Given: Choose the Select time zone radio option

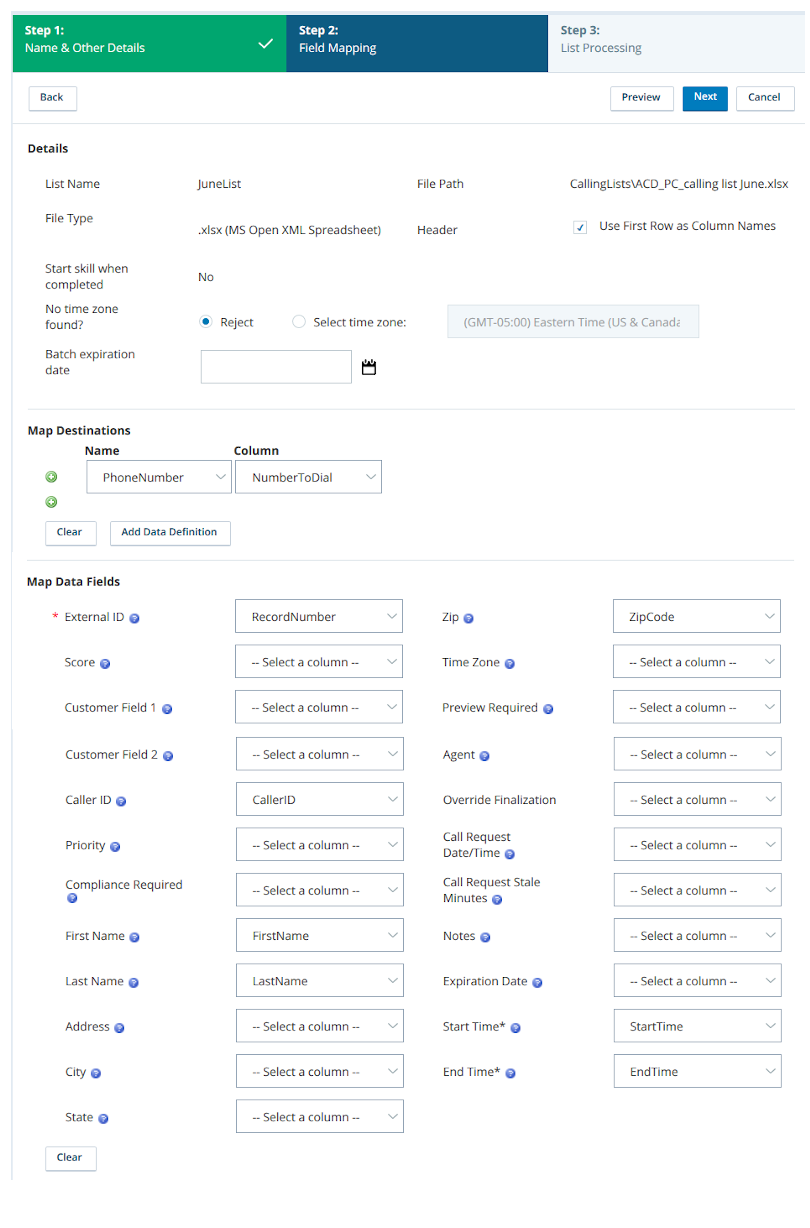Looking at the screenshot, I should click(x=299, y=322).
